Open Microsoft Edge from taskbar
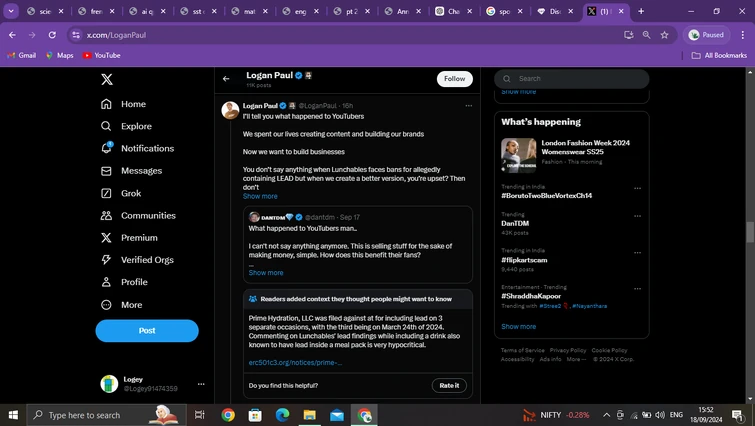Image resolution: width=755 pixels, height=426 pixels. coord(282,415)
